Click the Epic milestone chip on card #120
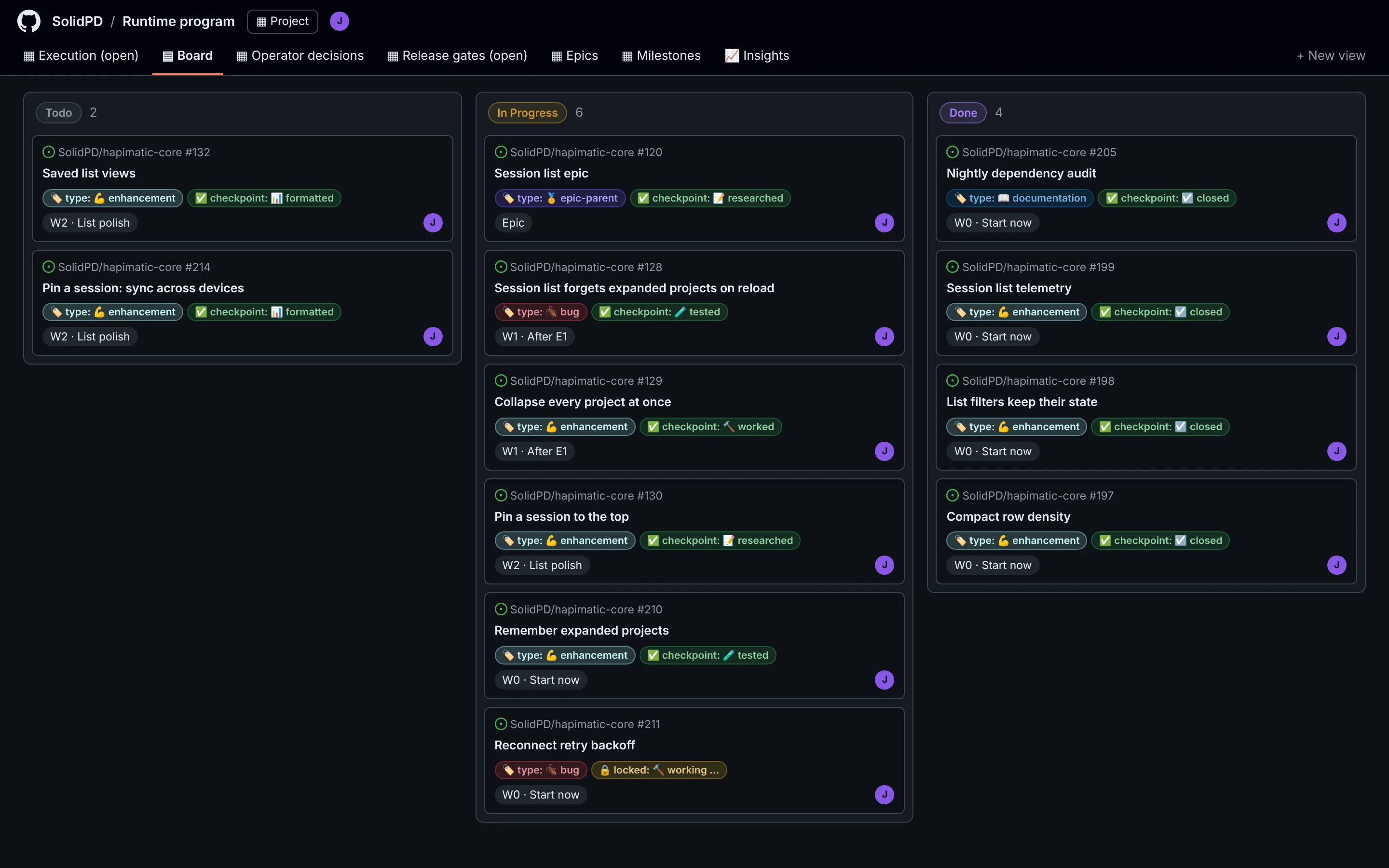Screen dimensions: 1389x868 coord(513,223)
